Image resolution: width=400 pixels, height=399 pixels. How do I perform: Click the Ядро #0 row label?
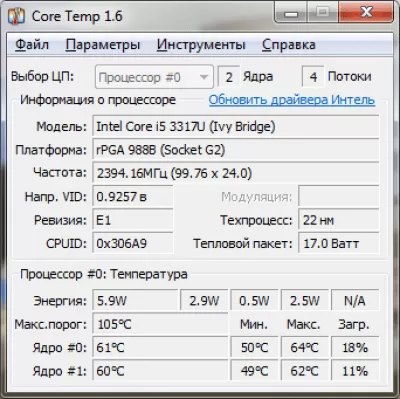60,348
